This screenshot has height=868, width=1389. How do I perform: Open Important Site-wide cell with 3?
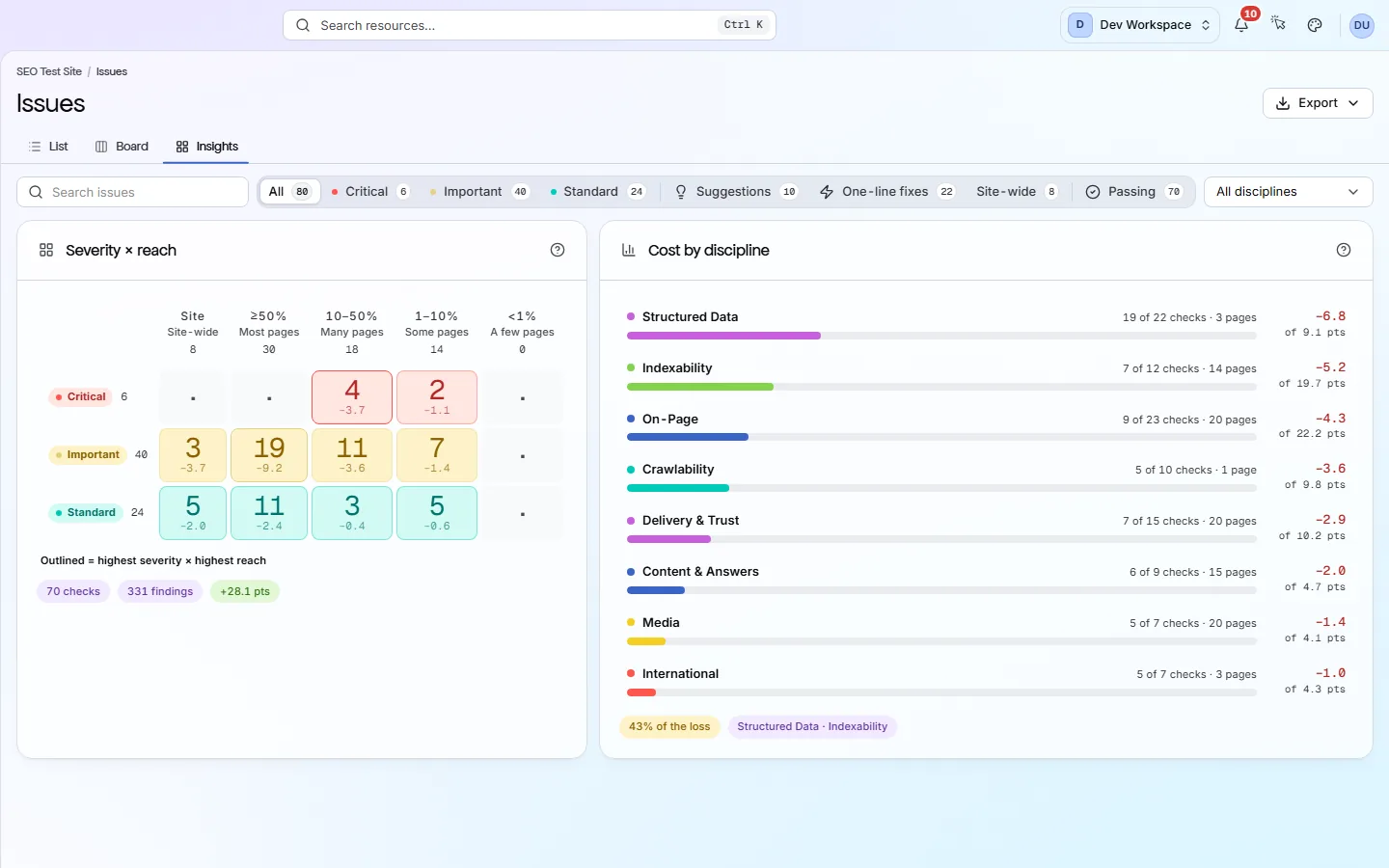[193, 455]
